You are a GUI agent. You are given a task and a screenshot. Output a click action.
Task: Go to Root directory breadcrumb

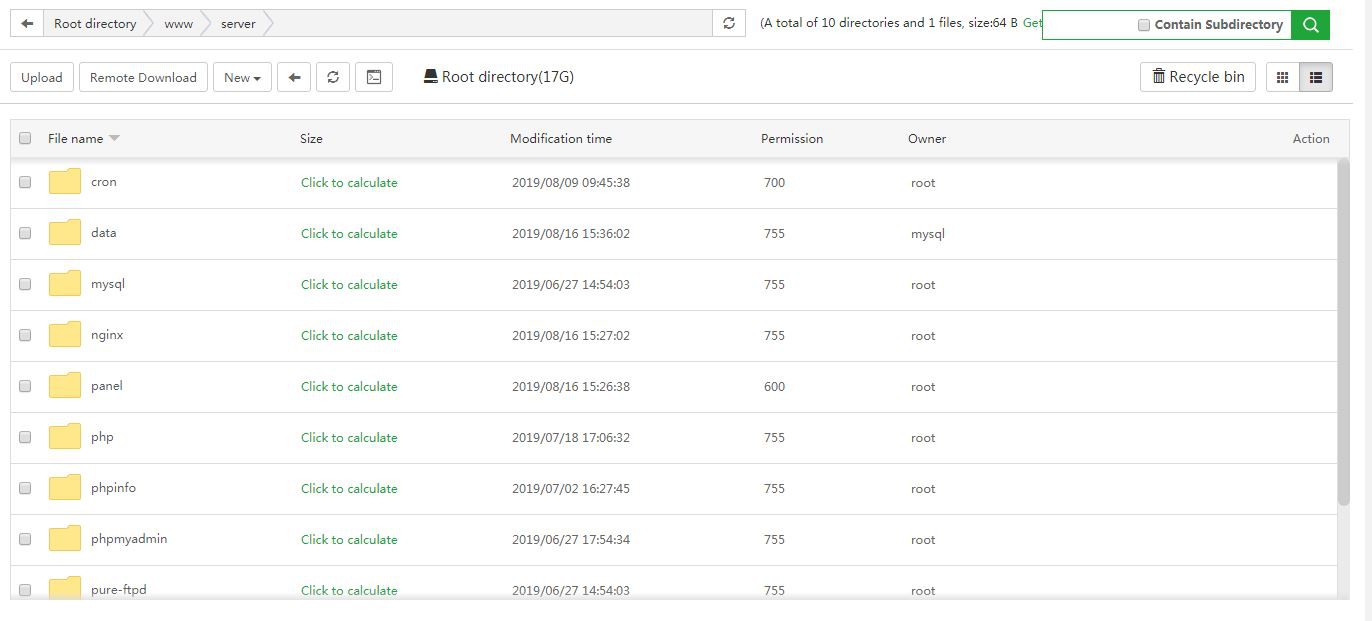click(95, 23)
